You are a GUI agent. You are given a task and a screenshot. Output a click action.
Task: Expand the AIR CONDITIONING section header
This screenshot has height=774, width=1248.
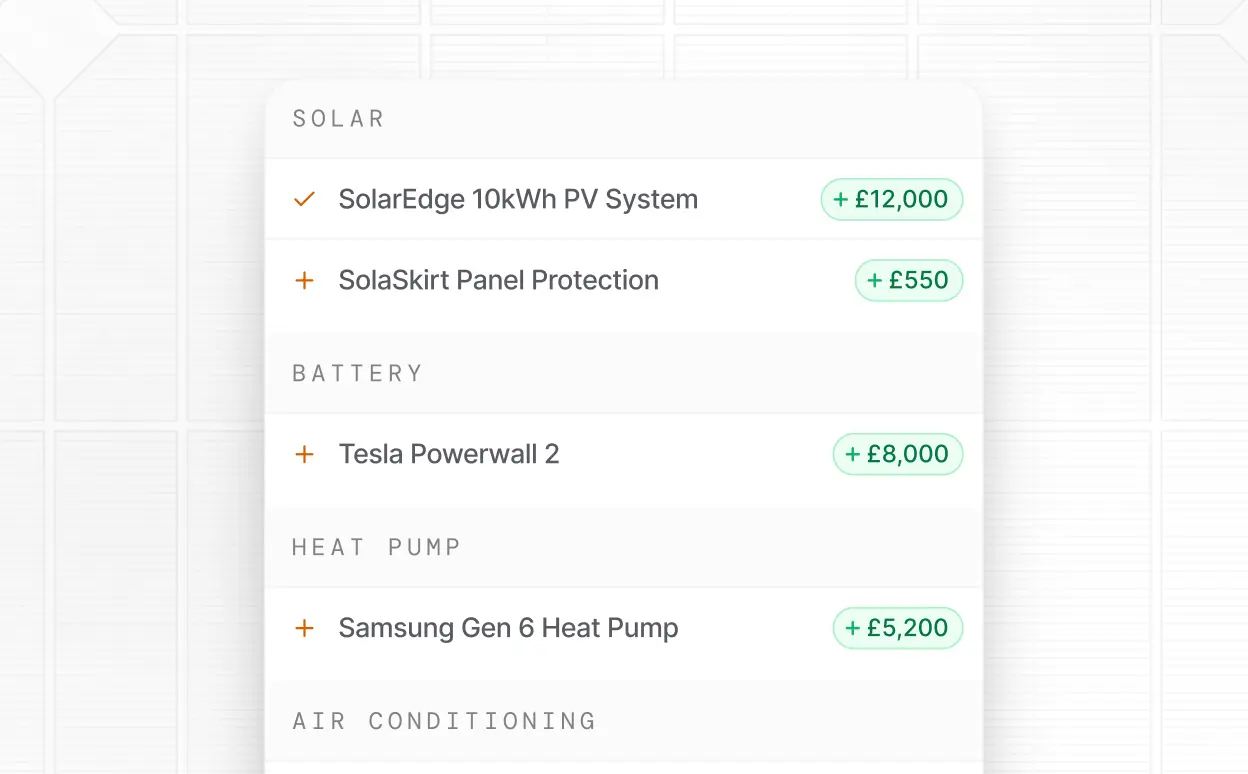pos(444,721)
